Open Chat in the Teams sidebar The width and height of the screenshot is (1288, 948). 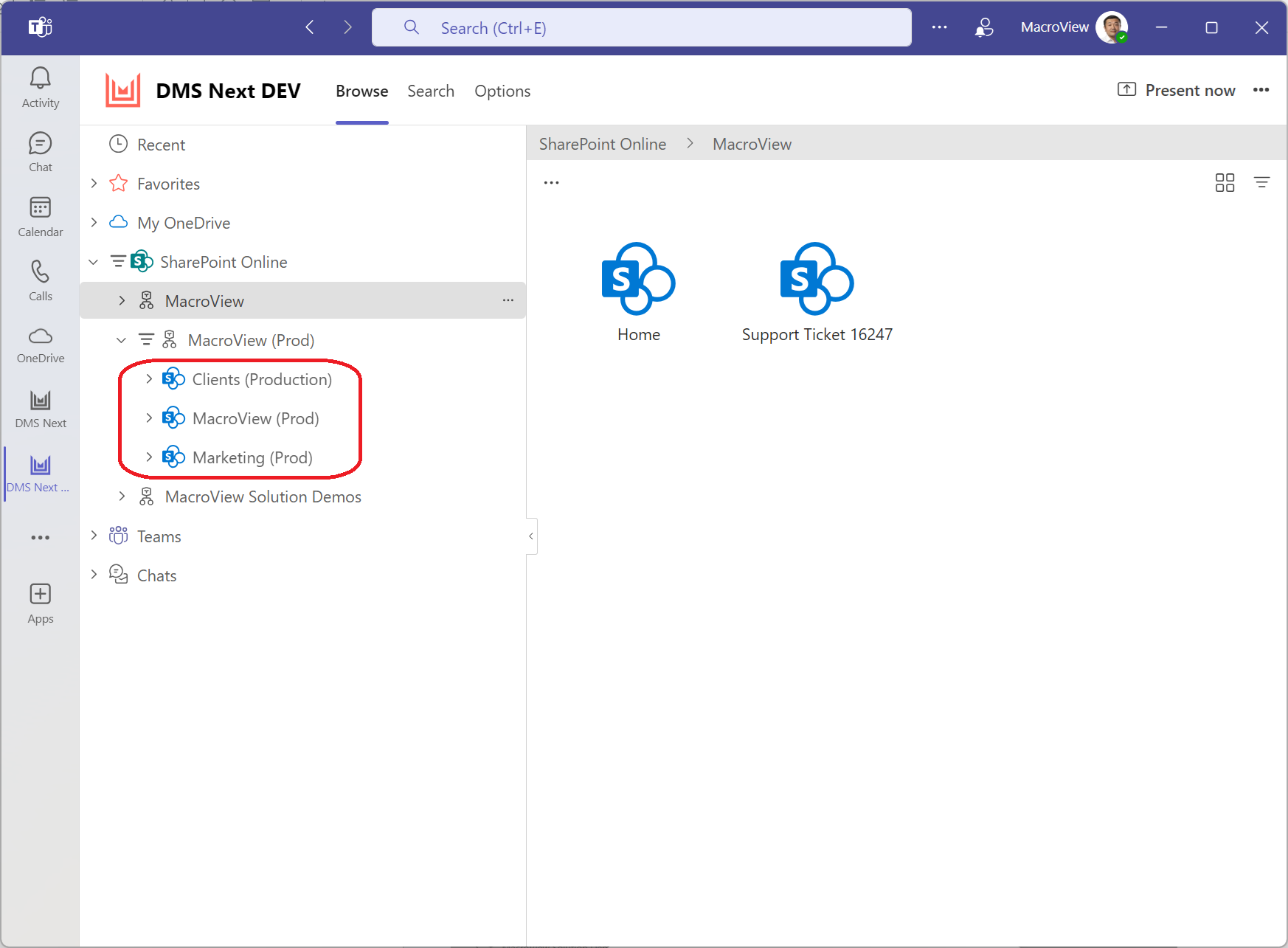[x=41, y=153]
